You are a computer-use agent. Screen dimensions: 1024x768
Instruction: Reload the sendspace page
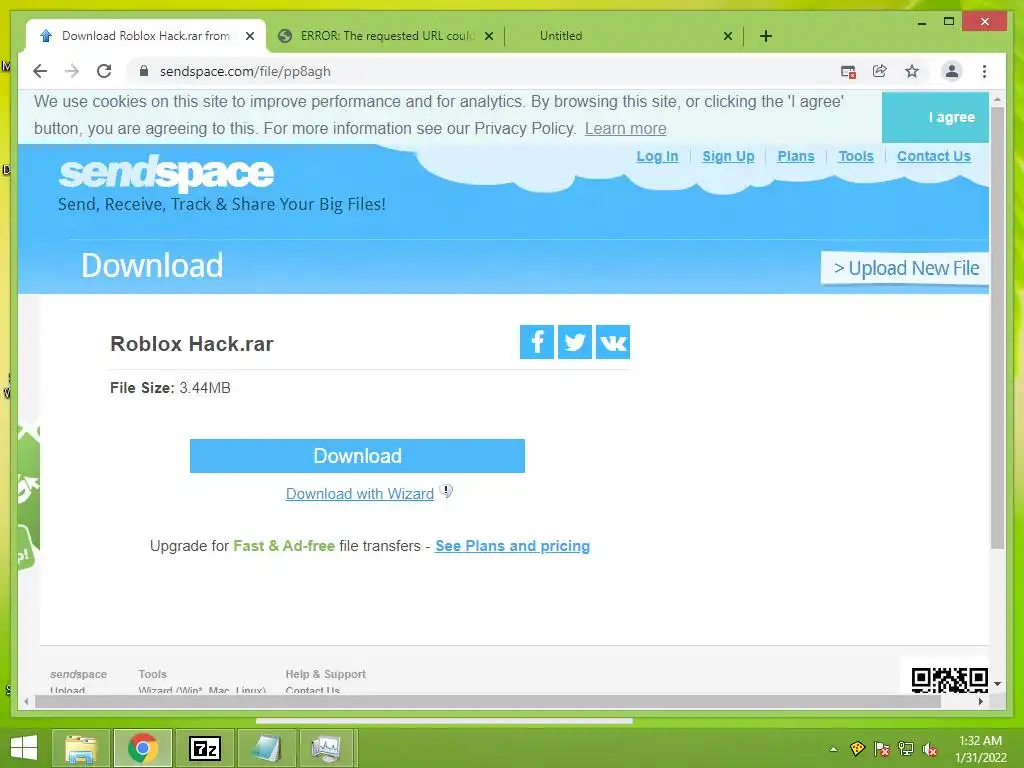pyautogui.click(x=104, y=71)
